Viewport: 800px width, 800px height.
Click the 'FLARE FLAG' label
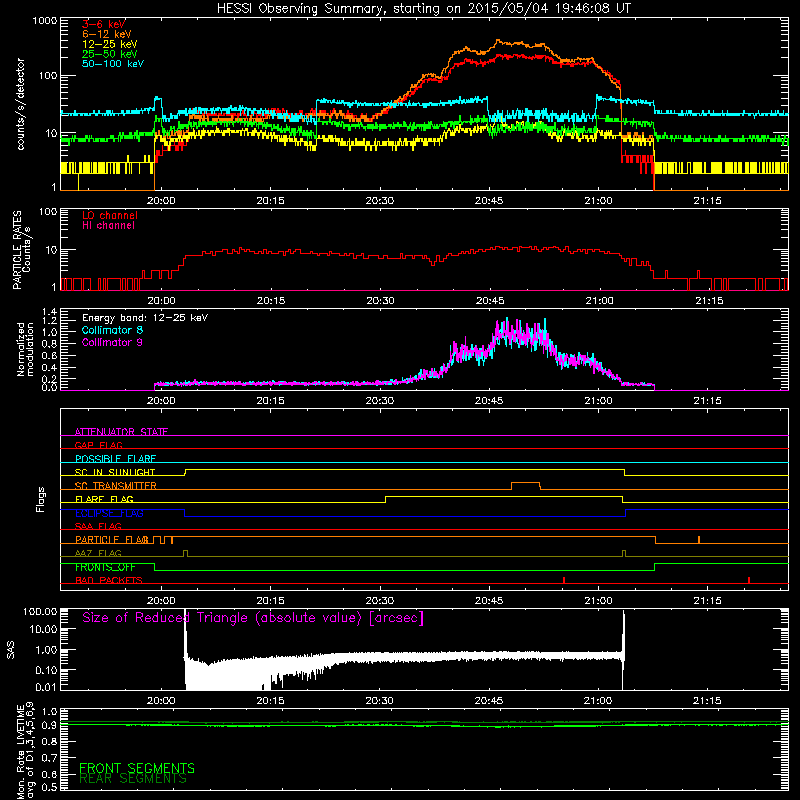(x=104, y=499)
